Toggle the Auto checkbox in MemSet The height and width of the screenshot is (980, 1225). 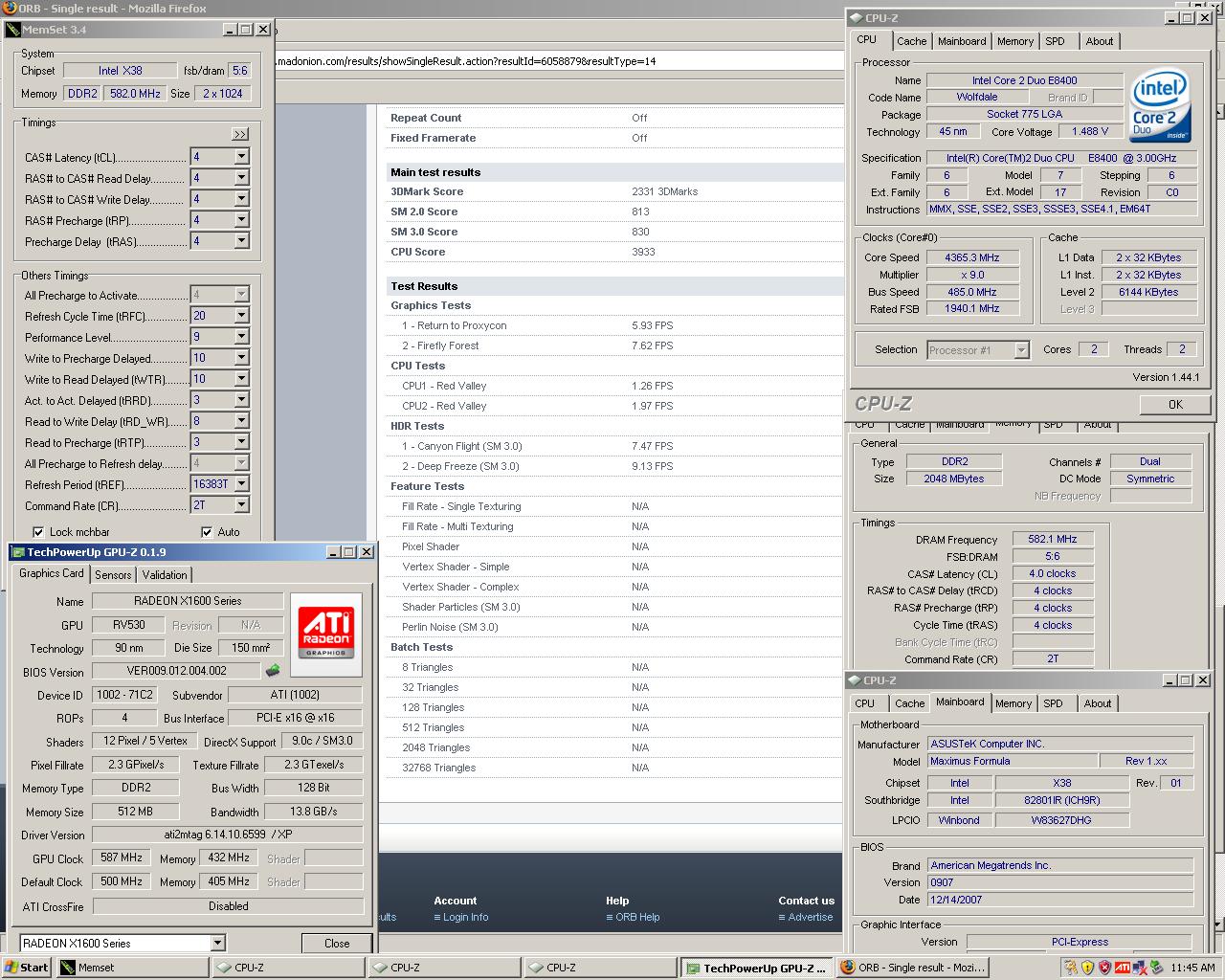(x=207, y=532)
